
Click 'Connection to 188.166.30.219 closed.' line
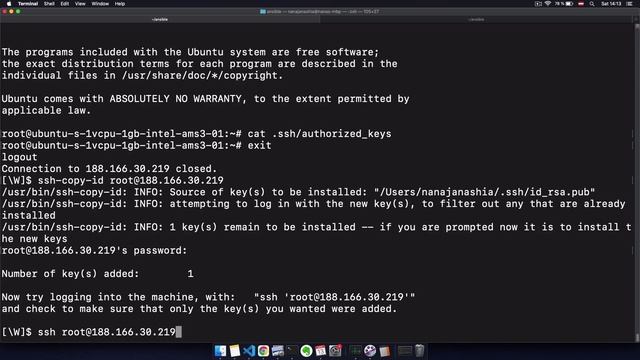click(x=109, y=169)
